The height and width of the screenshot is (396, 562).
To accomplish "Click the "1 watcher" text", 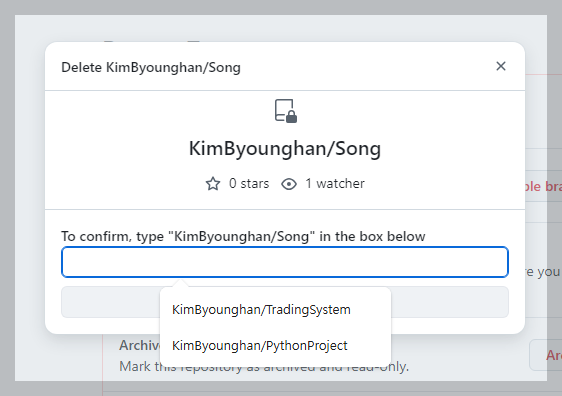I will 335,183.
